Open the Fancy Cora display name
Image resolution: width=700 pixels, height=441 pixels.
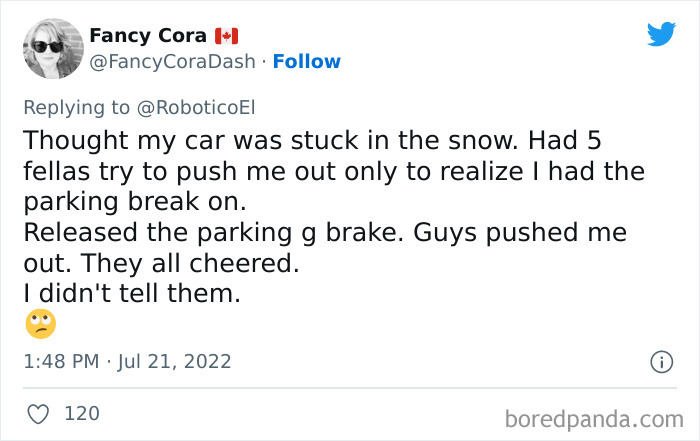coord(147,36)
